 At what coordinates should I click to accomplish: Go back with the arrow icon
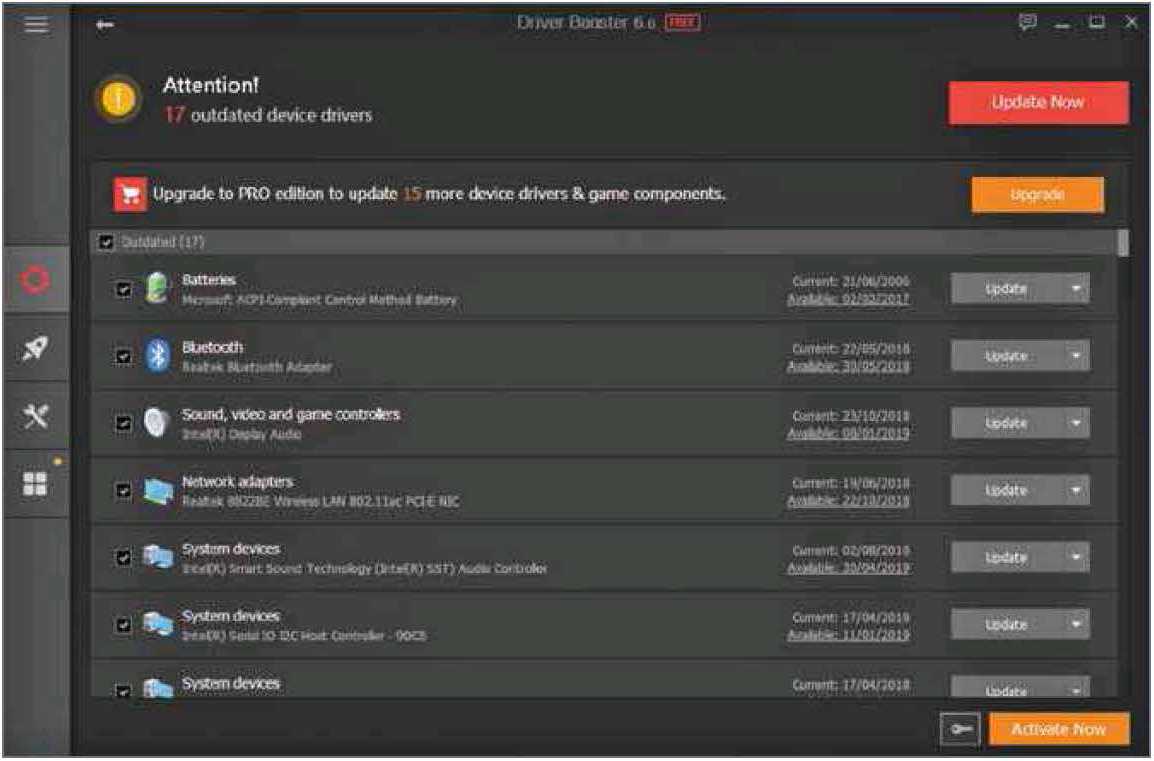point(105,25)
